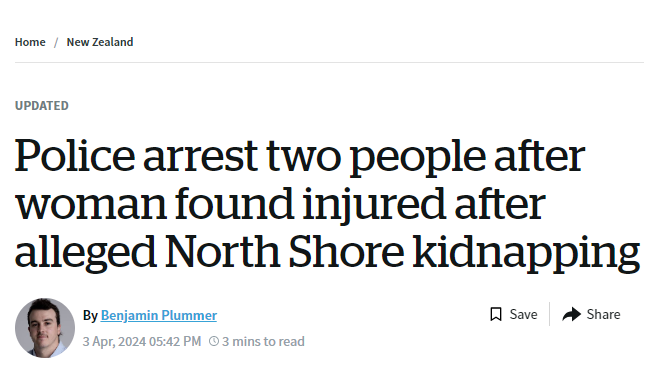Click the slash separator in the breadcrumb
This screenshot has height=385, width=652.
[x=56, y=42]
